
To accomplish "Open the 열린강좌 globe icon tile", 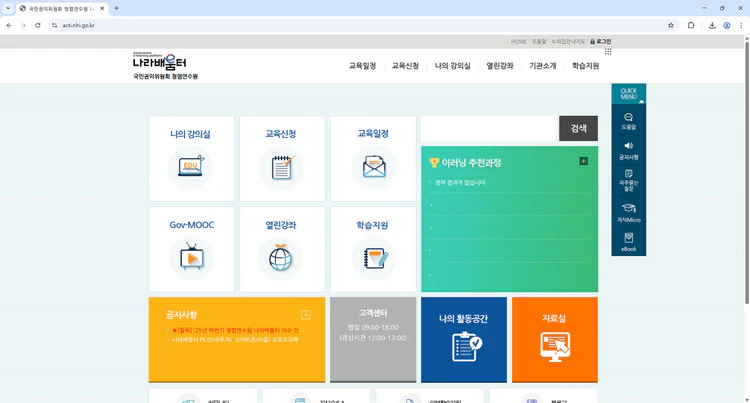I will [282, 249].
